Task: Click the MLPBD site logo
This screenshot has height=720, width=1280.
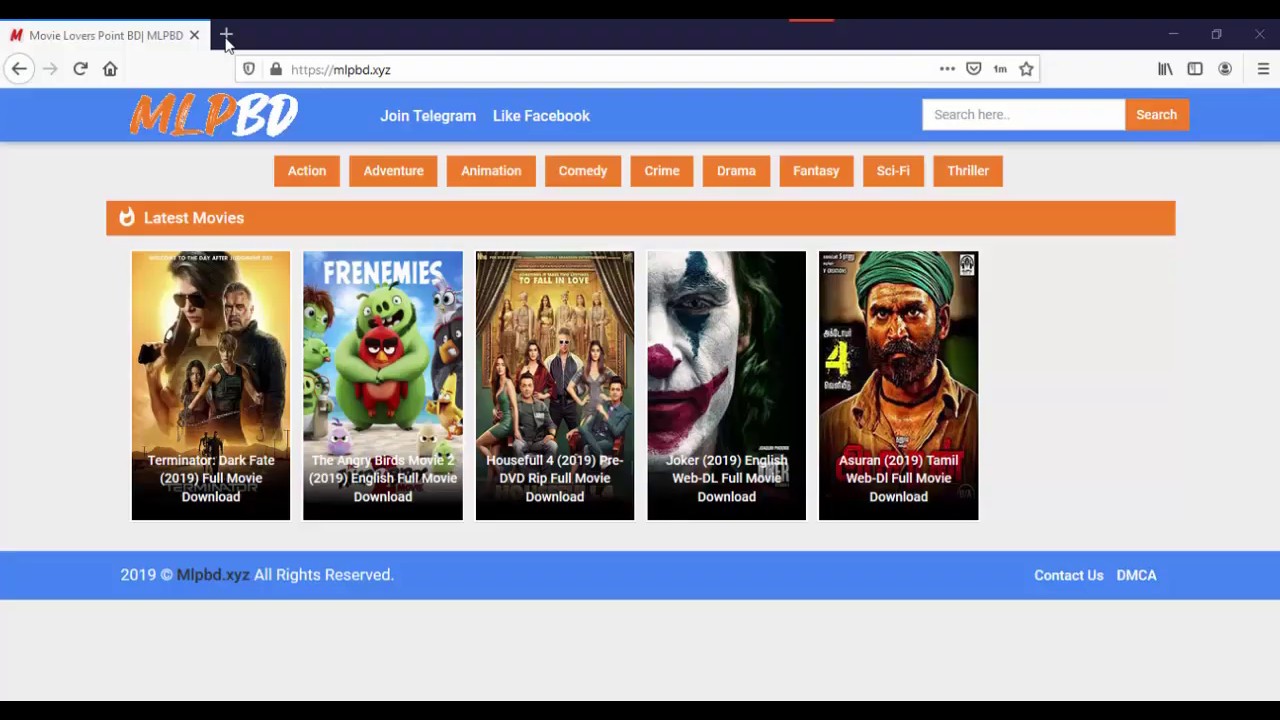Action: click(x=213, y=115)
